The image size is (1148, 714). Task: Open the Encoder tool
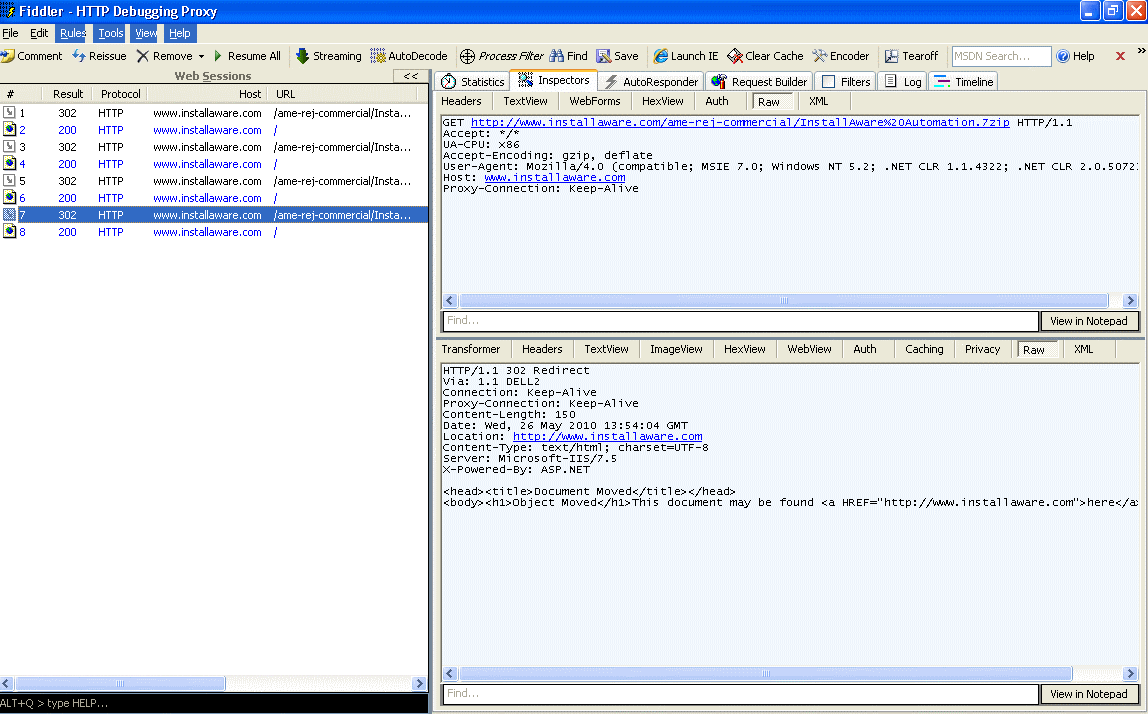pyautogui.click(x=840, y=56)
